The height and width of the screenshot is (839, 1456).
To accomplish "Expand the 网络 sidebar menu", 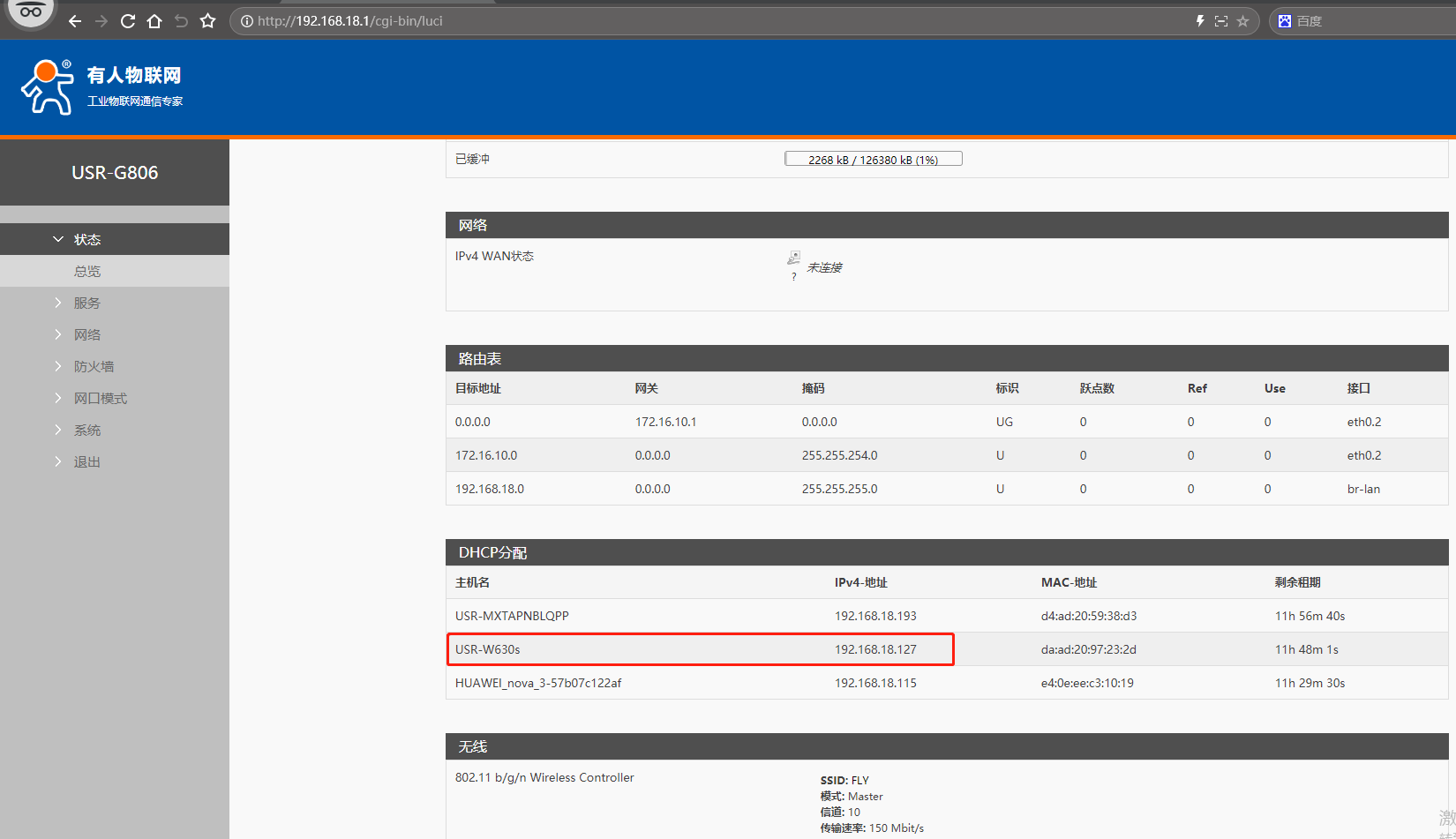I will click(86, 334).
